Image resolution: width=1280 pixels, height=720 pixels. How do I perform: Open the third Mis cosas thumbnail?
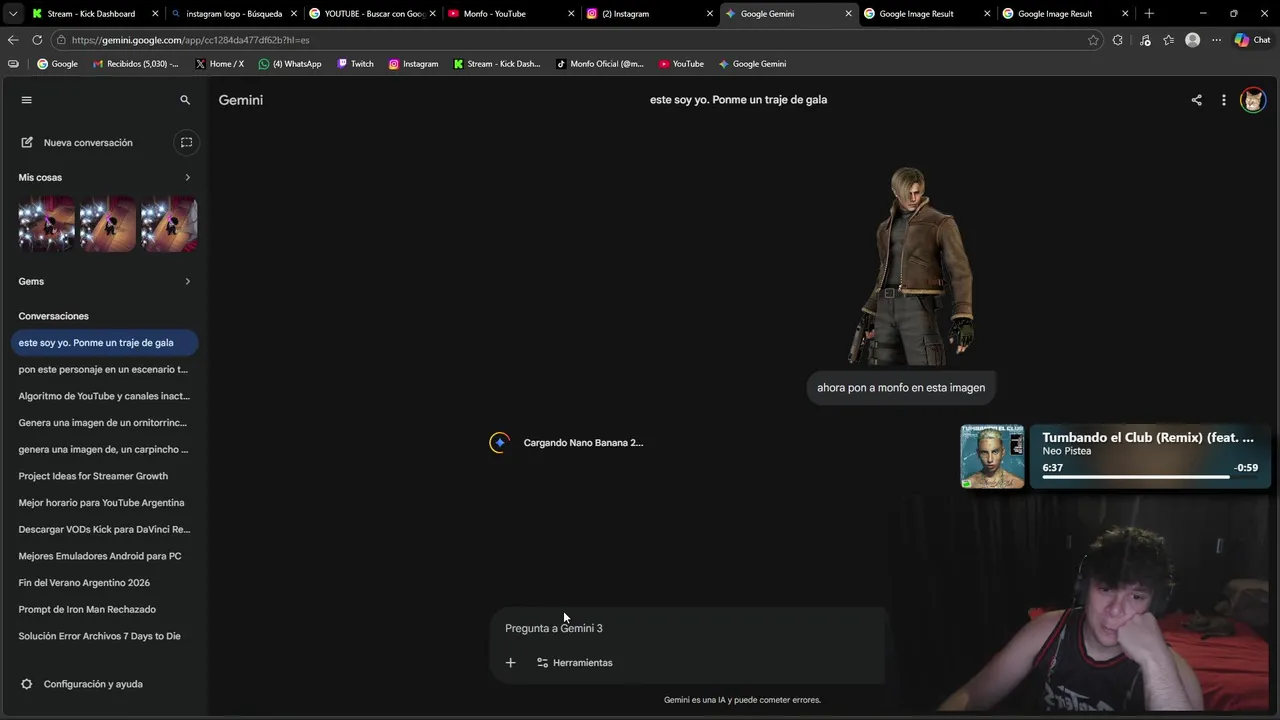tap(169, 224)
